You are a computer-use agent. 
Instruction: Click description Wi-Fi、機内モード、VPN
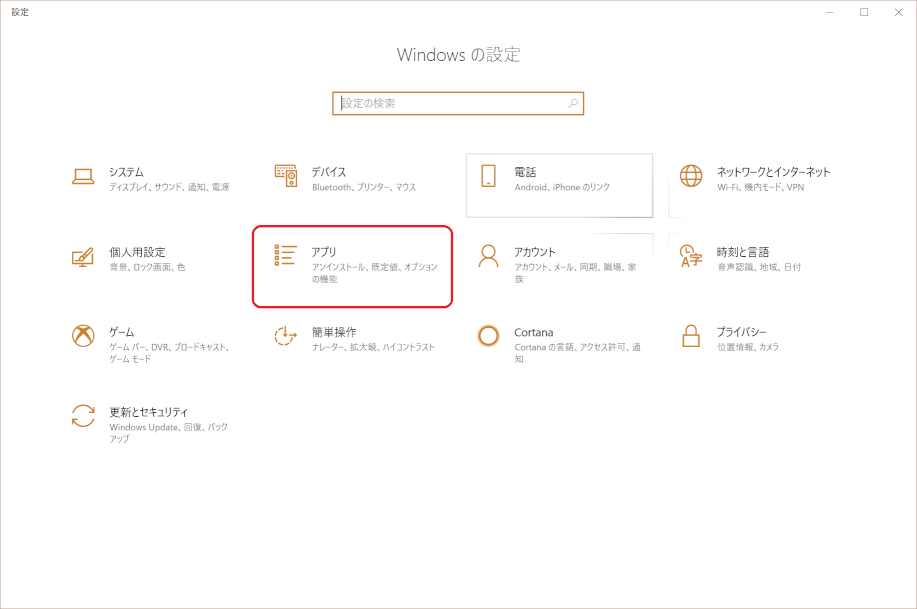pyautogui.click(x=760, y=187)
